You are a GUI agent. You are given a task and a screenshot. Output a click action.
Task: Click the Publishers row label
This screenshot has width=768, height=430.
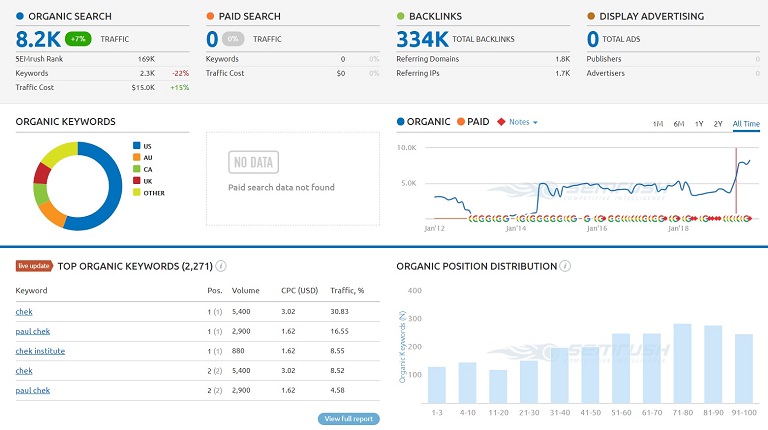(x=604, y=59)
